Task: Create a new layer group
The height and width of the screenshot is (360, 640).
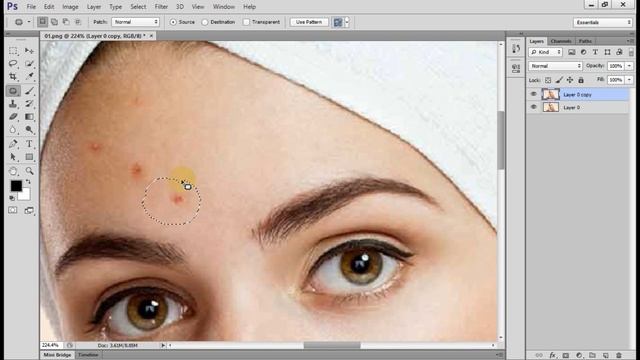Action: tap(592, 356)
